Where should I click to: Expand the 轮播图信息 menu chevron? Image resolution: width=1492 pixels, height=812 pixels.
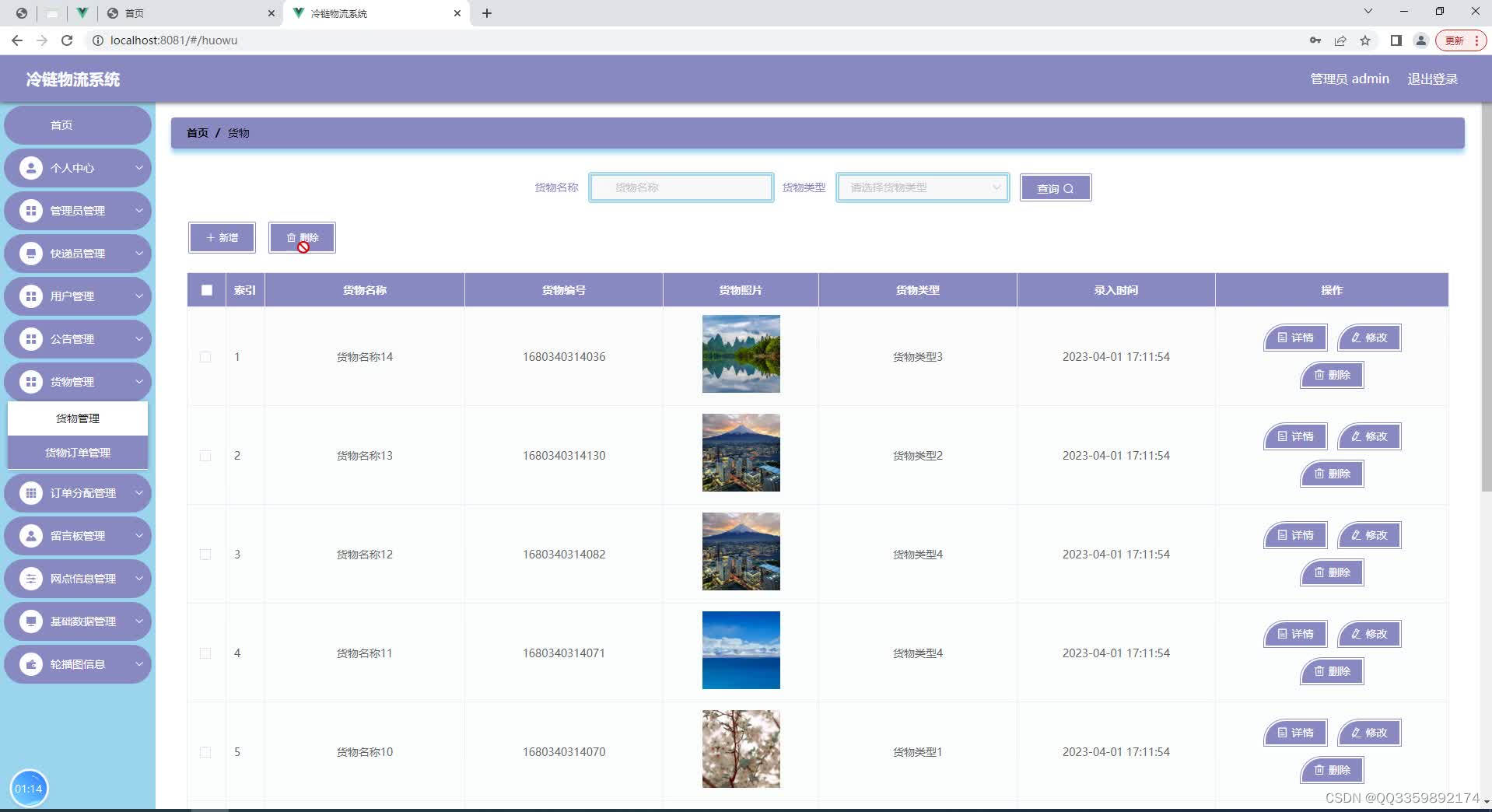tap(139, 664)
